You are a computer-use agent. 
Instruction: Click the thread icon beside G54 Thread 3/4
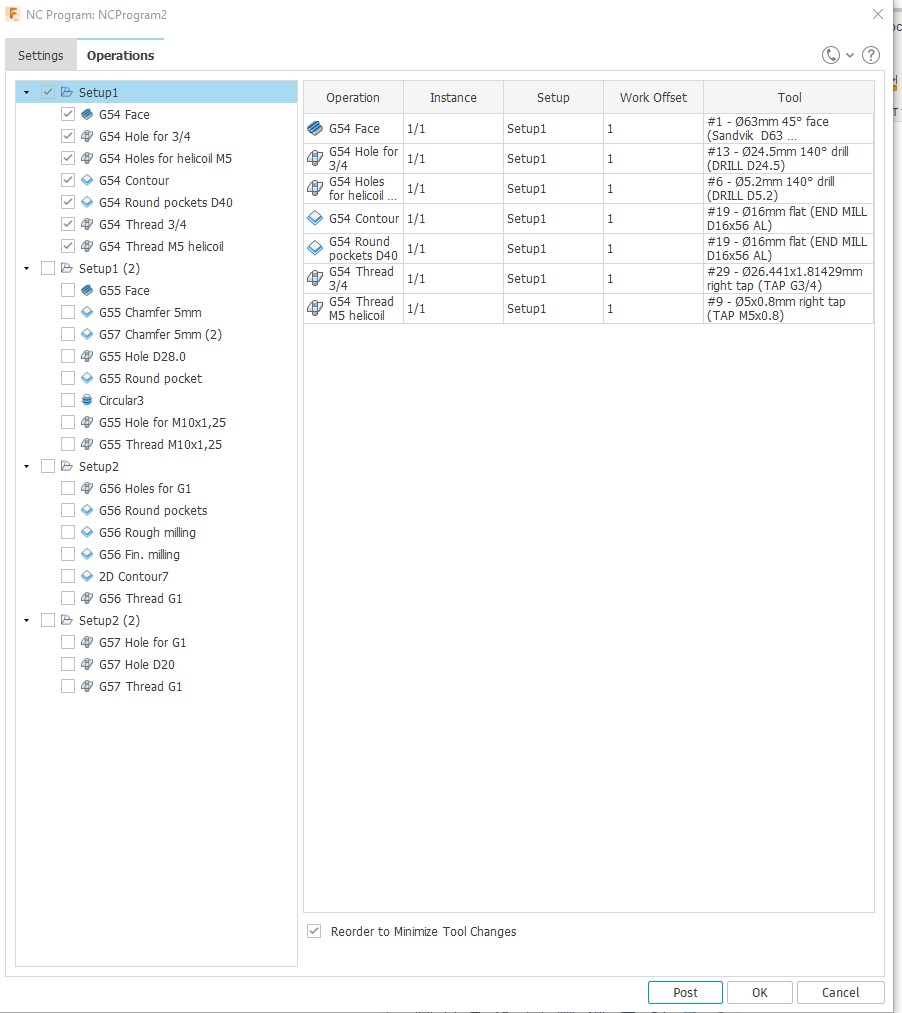point(87,224)
